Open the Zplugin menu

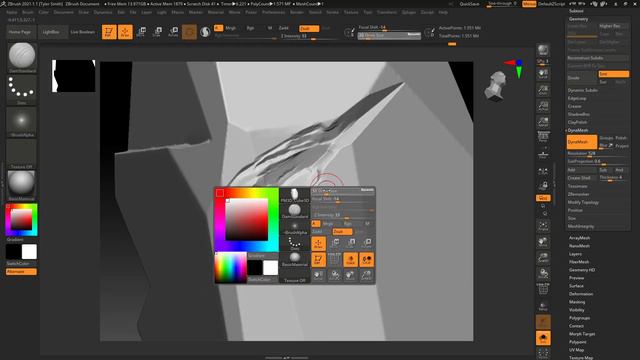tap(409, 12)
